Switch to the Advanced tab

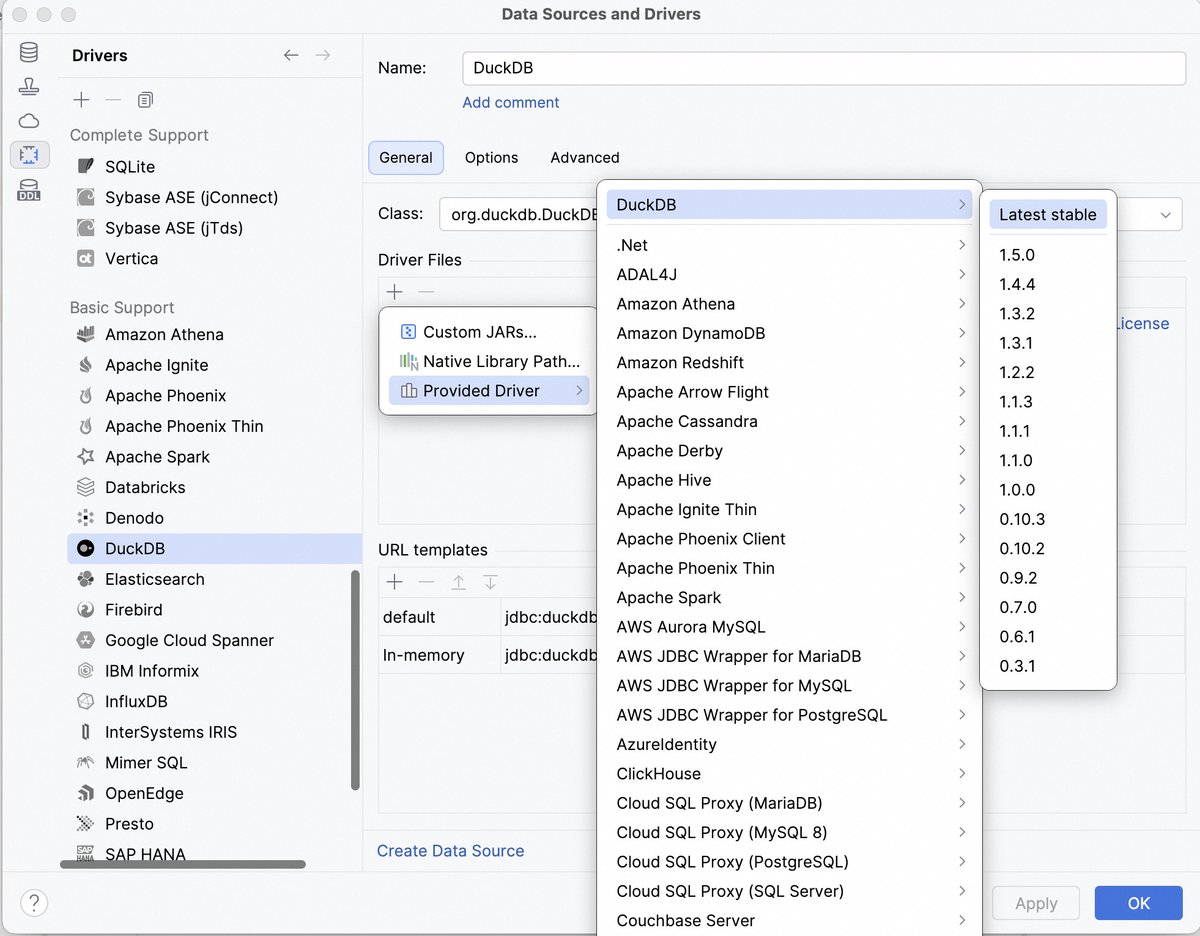pyautogui.click(x=585, y=157)
